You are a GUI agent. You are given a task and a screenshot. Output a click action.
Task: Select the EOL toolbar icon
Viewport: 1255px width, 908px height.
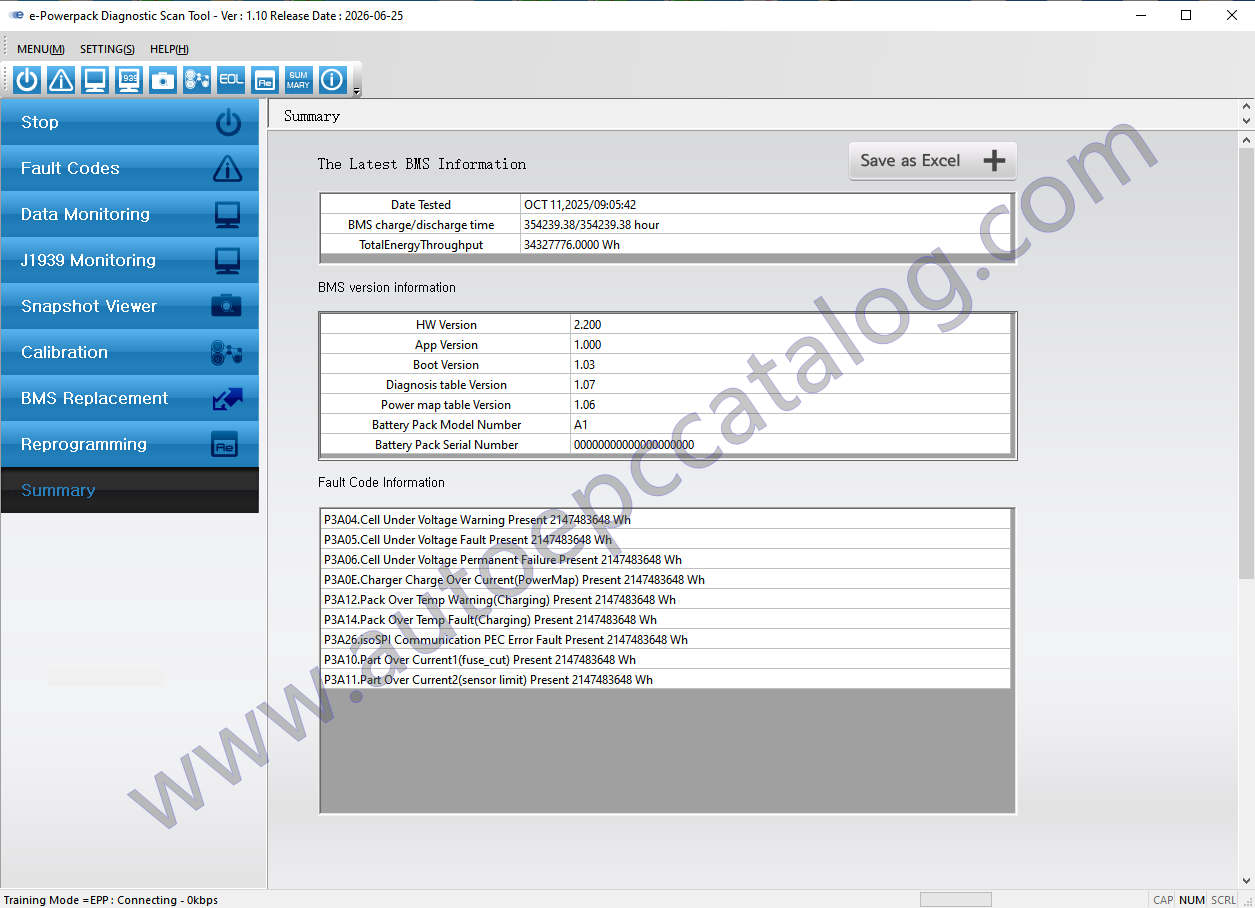coord(231,80)
